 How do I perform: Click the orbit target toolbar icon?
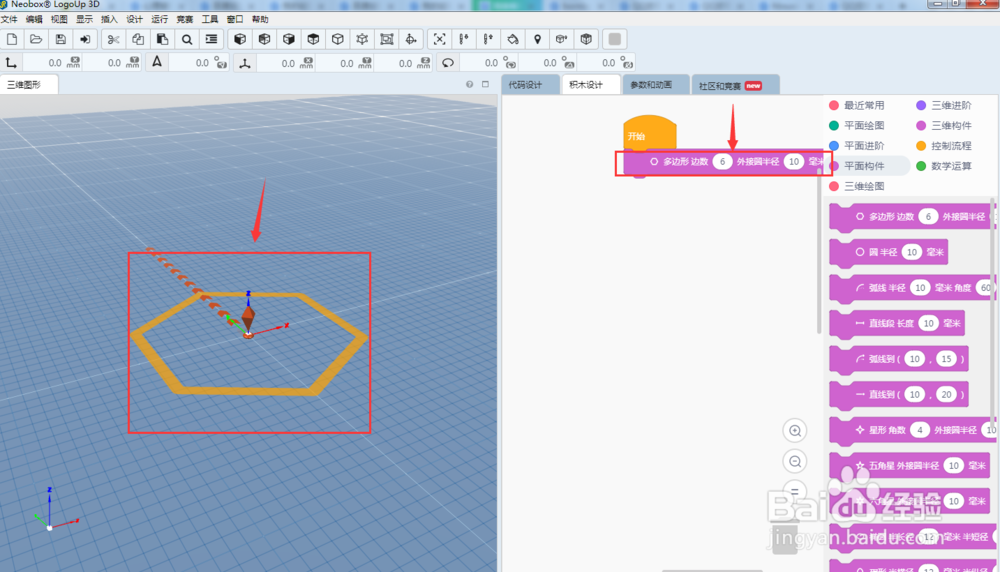411,40
